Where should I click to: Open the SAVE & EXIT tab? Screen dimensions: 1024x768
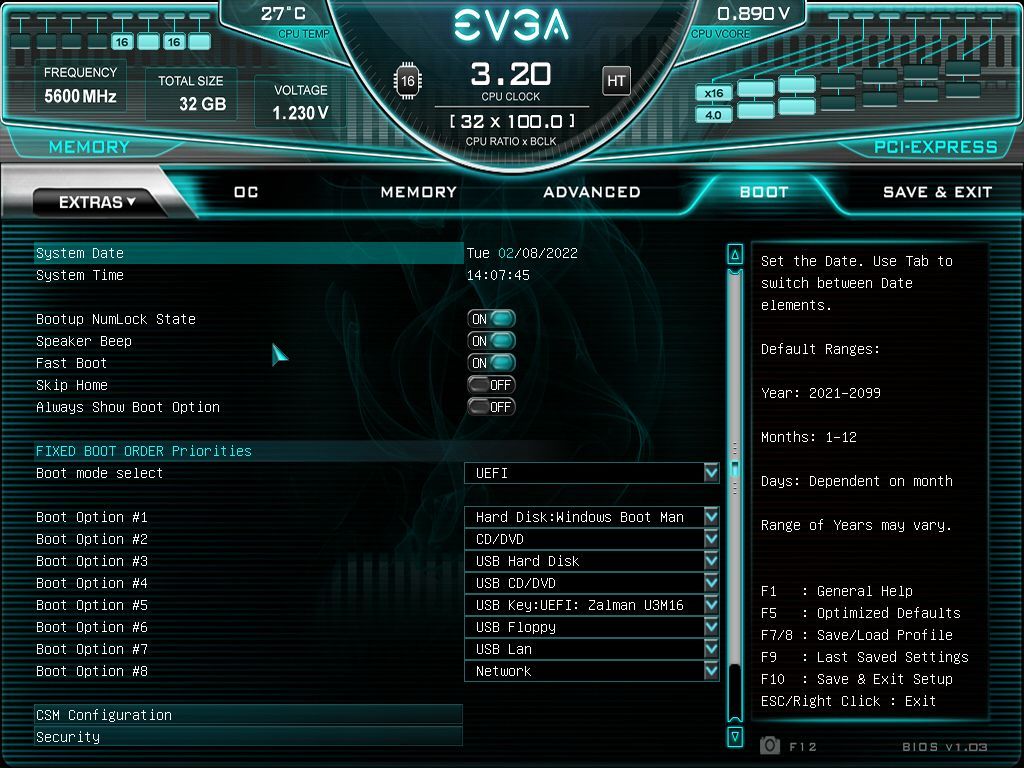[937, 192]
